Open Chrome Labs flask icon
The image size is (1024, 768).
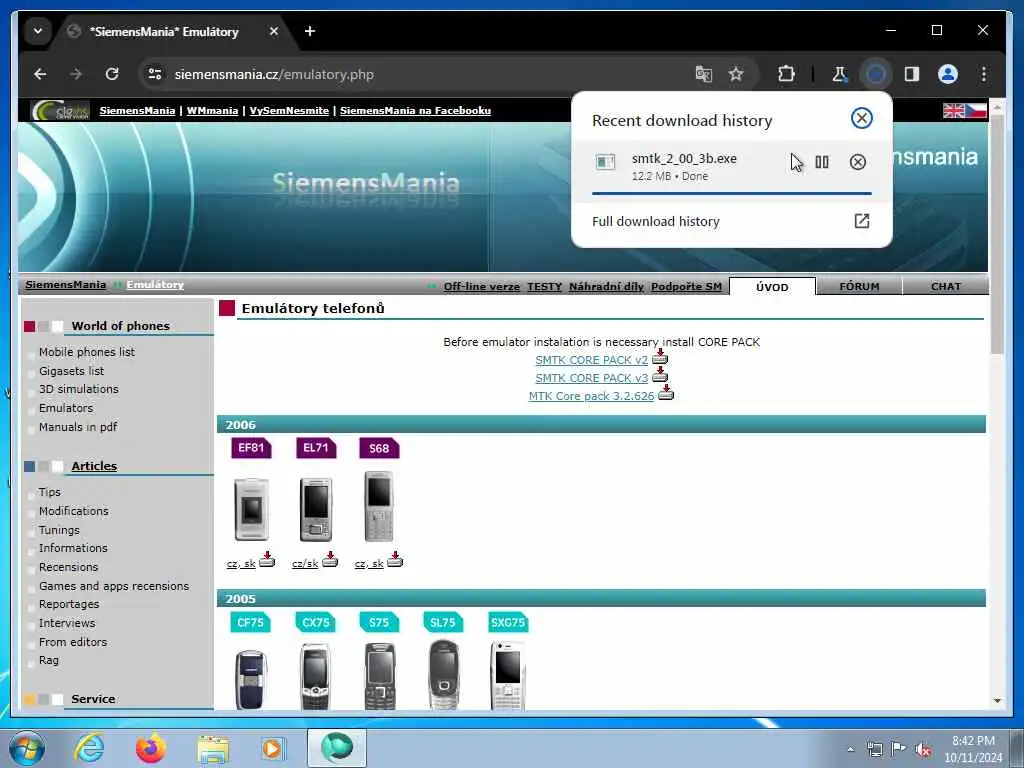(x=840, y=74)
